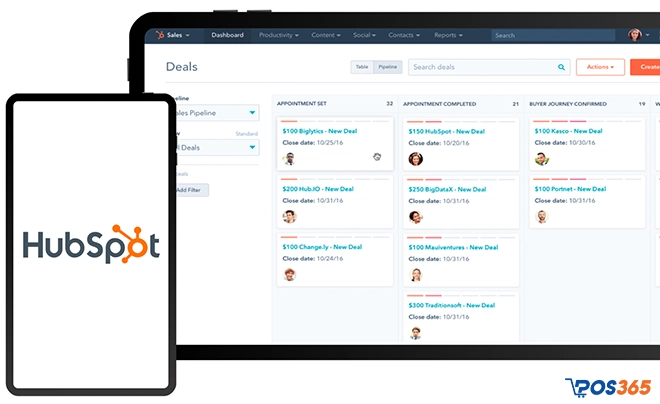
Task: Click owner avatar on Kasco deal card
Action: [x=542, y=159]
